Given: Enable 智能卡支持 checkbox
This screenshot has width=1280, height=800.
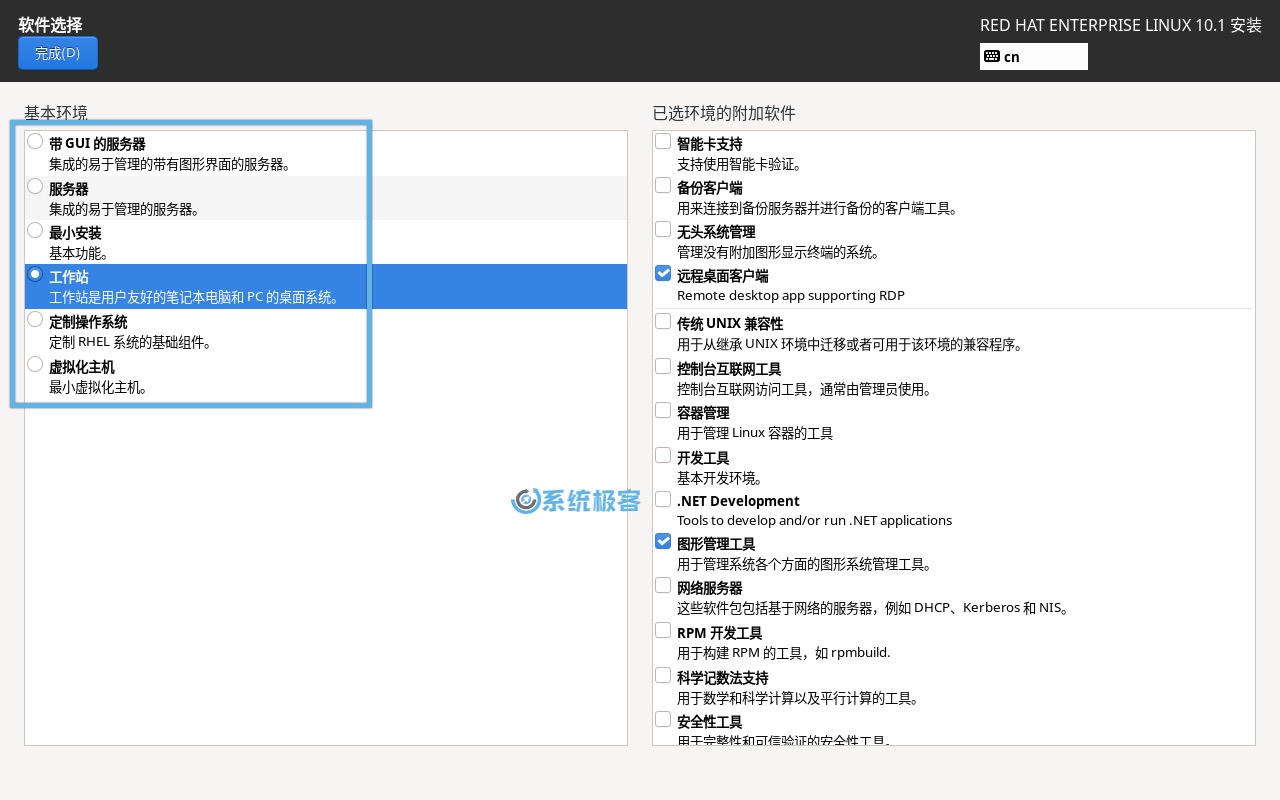Looking at the screenshot, I should (x=663, y=141).
